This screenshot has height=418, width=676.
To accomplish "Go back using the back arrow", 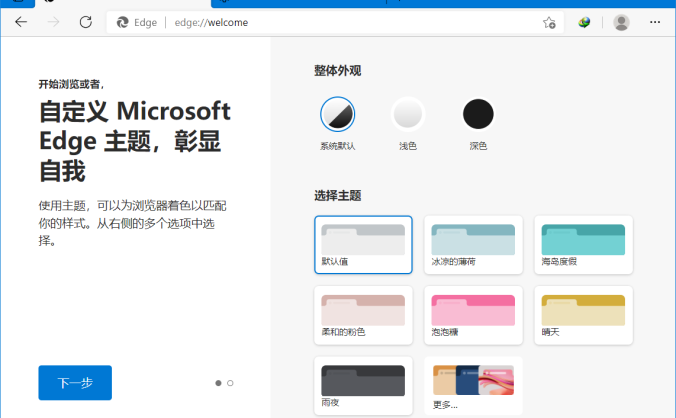I will coord(21,22).
